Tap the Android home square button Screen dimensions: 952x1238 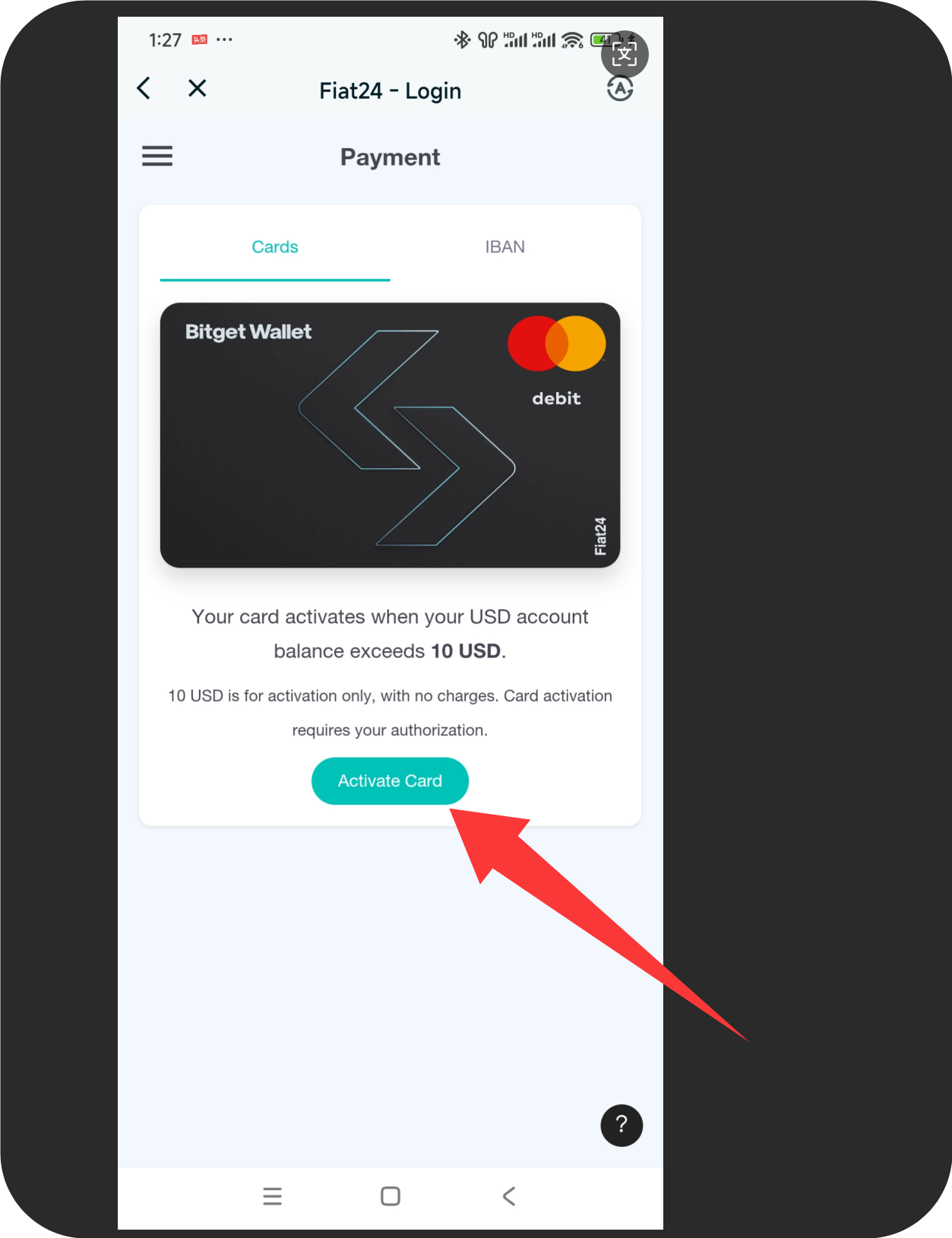tap(391, 1196)
